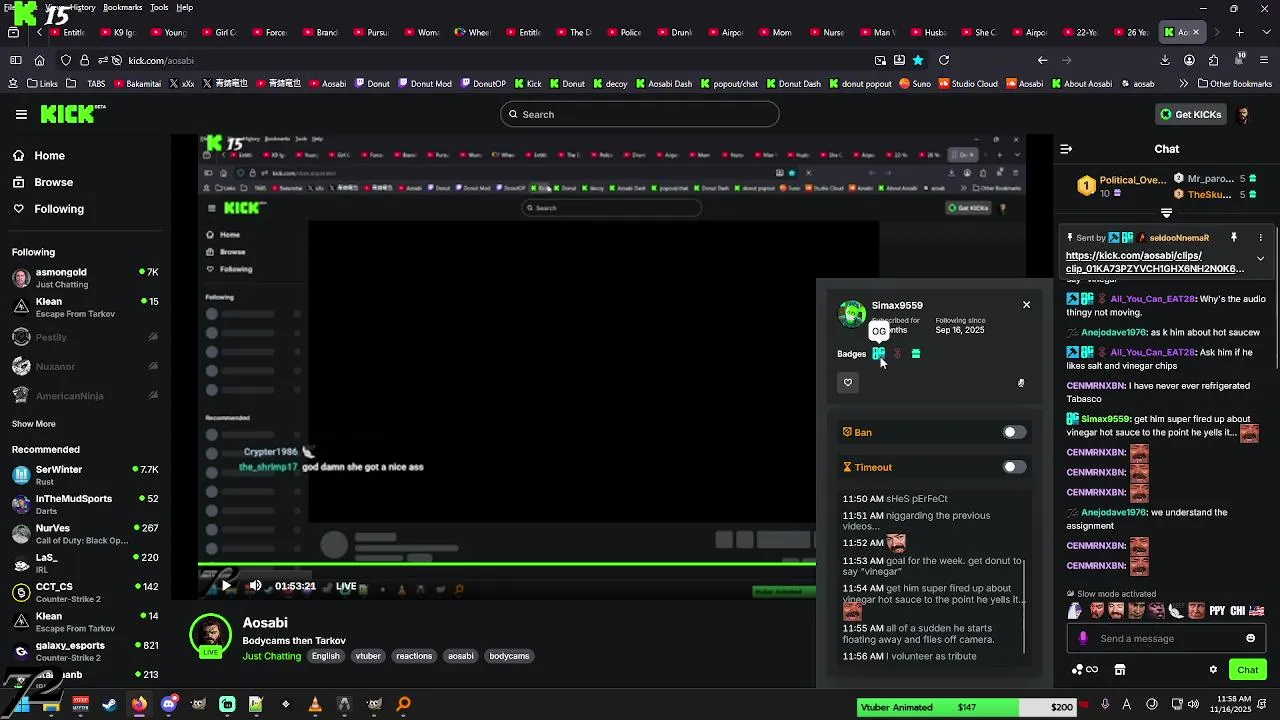Go to Home in Kick sidebar

[40, 156]
